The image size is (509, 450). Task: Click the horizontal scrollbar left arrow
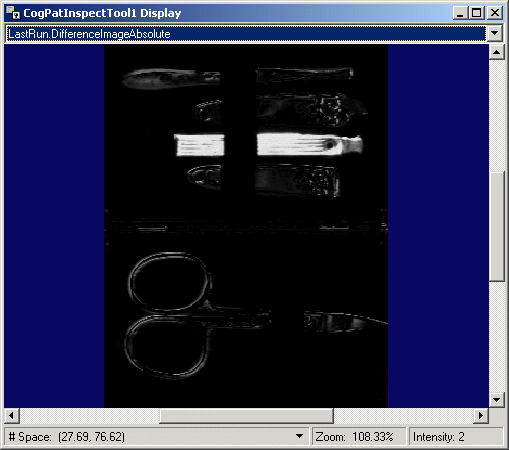(x=12, y=416)
